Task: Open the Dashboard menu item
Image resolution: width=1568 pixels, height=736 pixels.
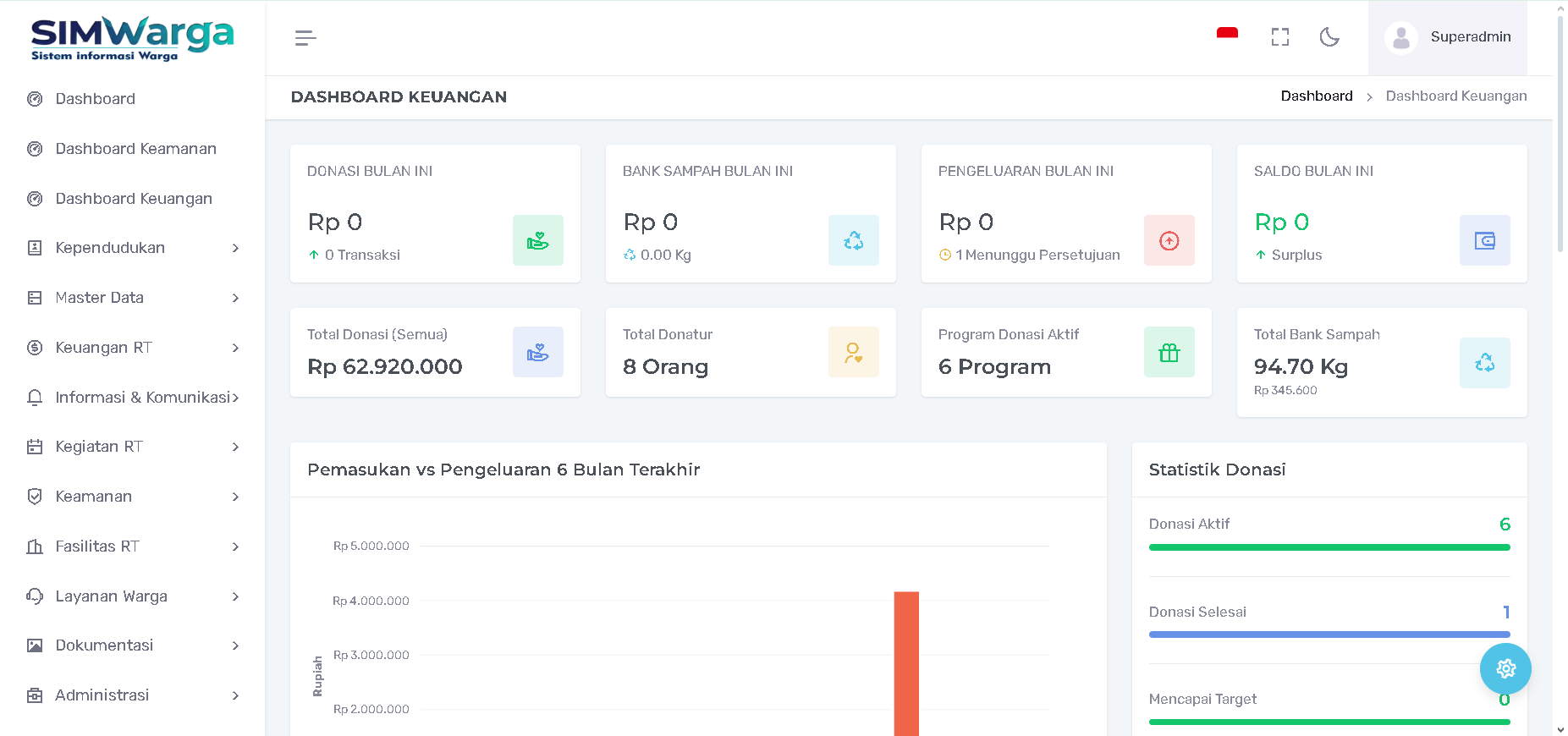Action: pos(133,99)
